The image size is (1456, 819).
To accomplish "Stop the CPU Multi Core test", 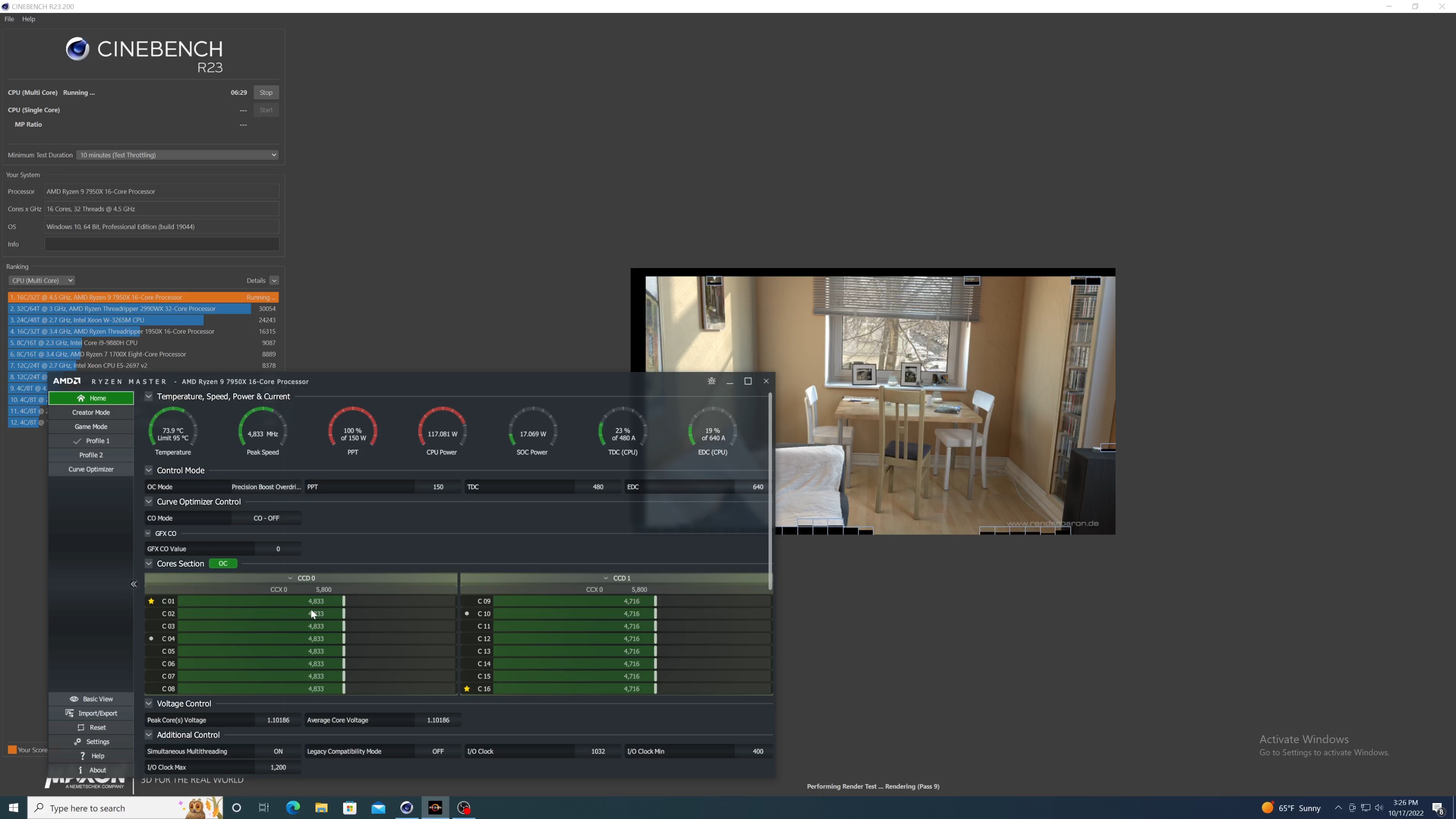I will [x=266, y=93].
